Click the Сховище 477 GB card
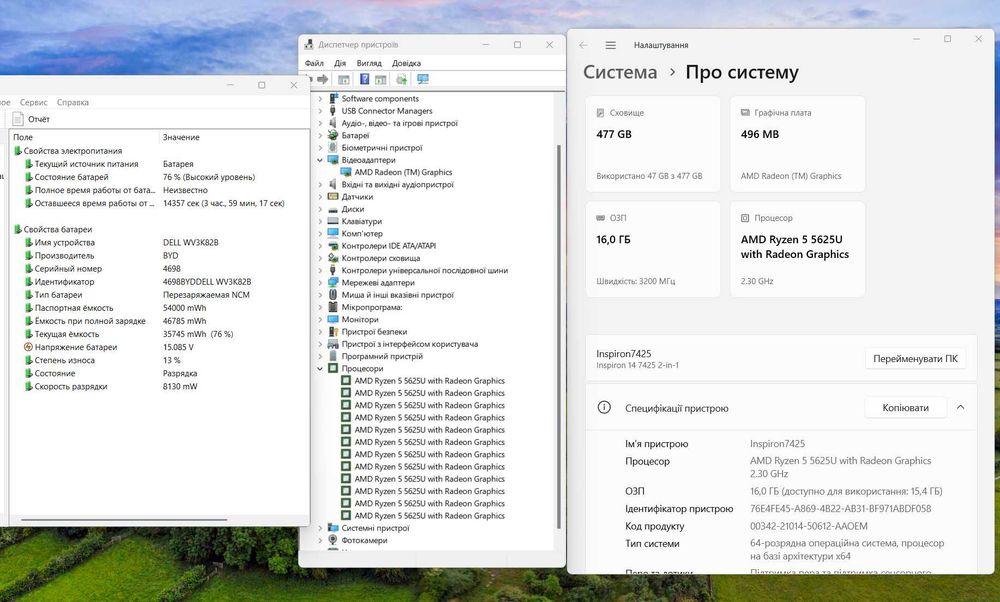This screenshot has width=1000, height=602. 652,143
